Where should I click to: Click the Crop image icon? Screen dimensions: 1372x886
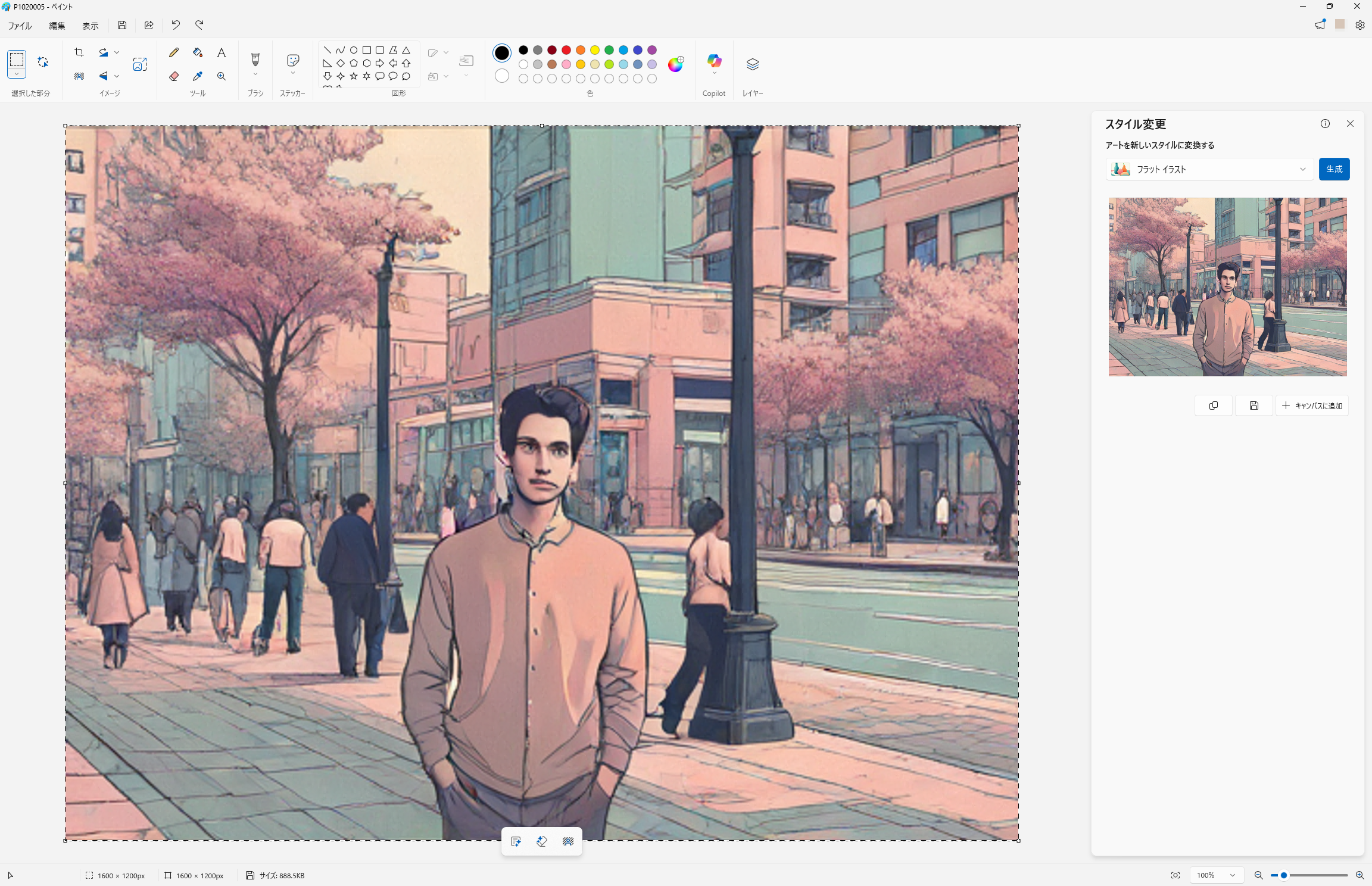(79, 53)
